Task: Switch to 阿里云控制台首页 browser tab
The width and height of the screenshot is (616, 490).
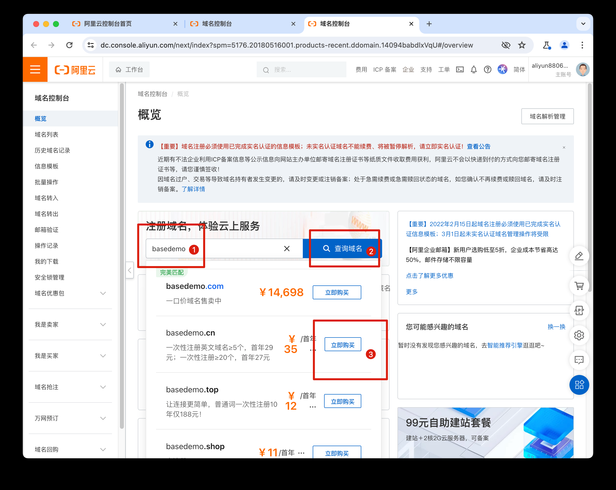Action: 124,24
